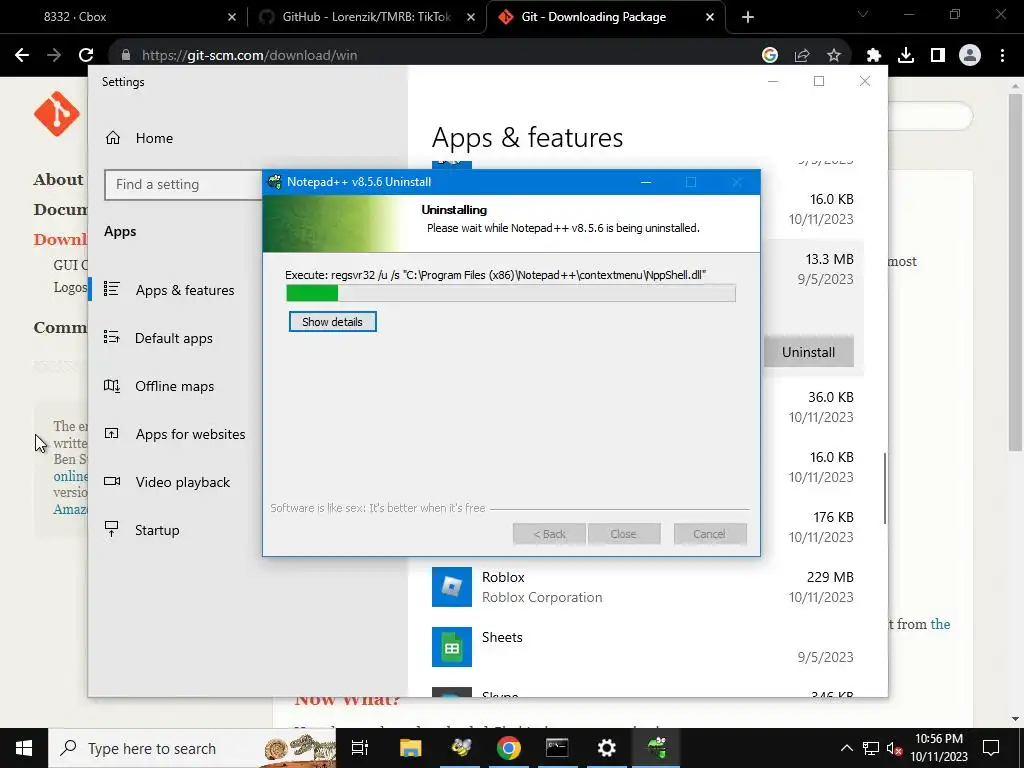This screenshot has width=1024, height=768.
Task: Open a new browser tab with plus
Action: (x=748, y=17)
